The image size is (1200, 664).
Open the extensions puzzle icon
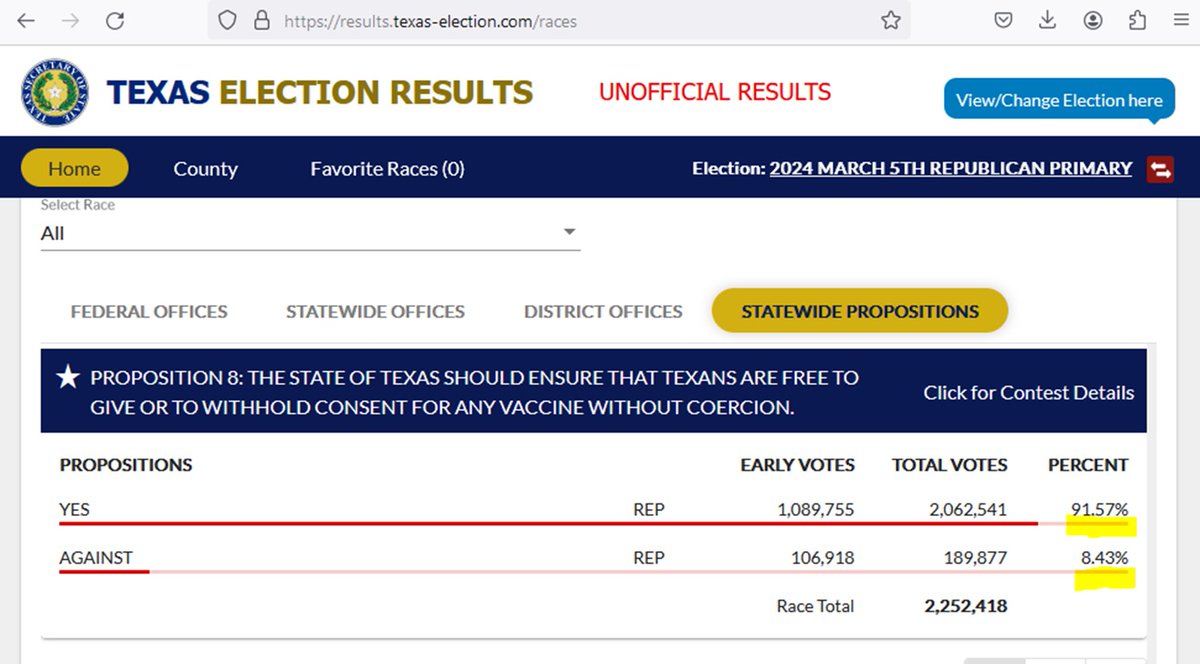[x=1137, y=20]
